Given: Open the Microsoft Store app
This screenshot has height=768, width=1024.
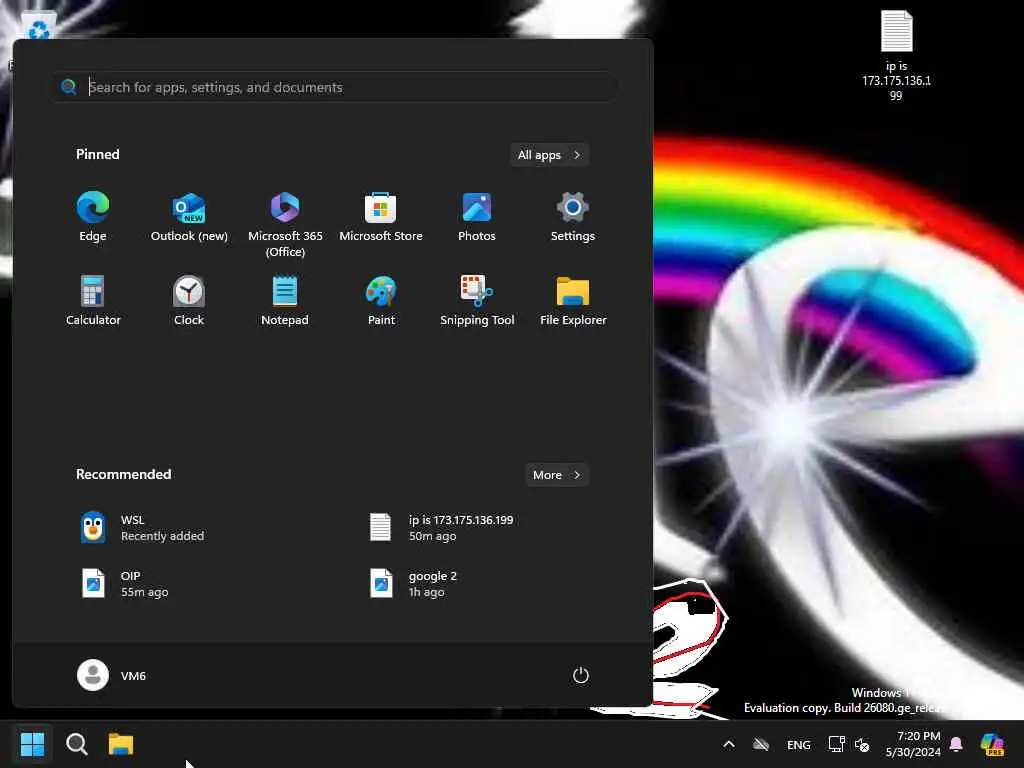Looking at the screenshot, I should [381, 217].
